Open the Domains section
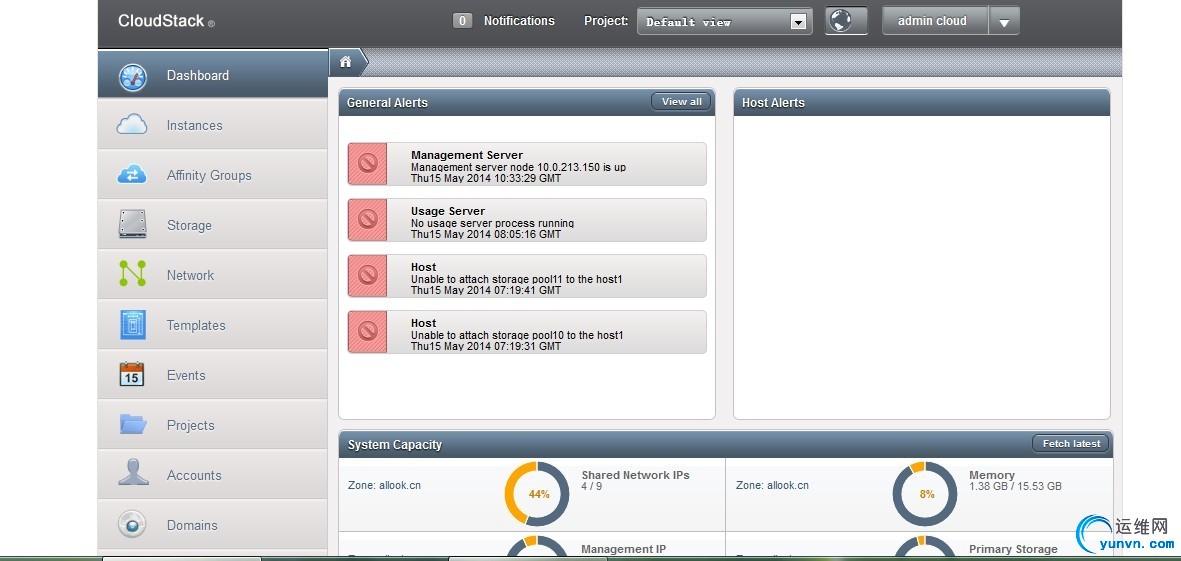 coord(213,525)
